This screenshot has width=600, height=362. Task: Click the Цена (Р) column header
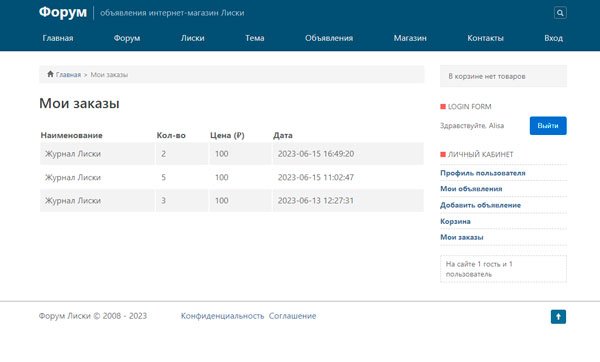pyautogui.click(x=227, y=135)
